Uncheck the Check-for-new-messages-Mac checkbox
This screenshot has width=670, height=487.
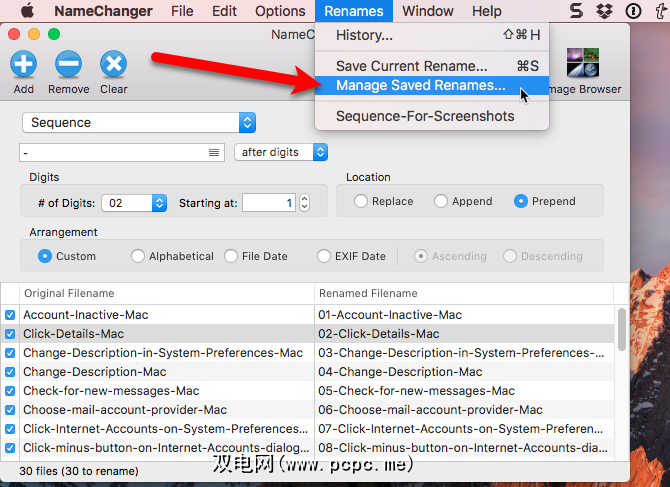pos(10,391)
